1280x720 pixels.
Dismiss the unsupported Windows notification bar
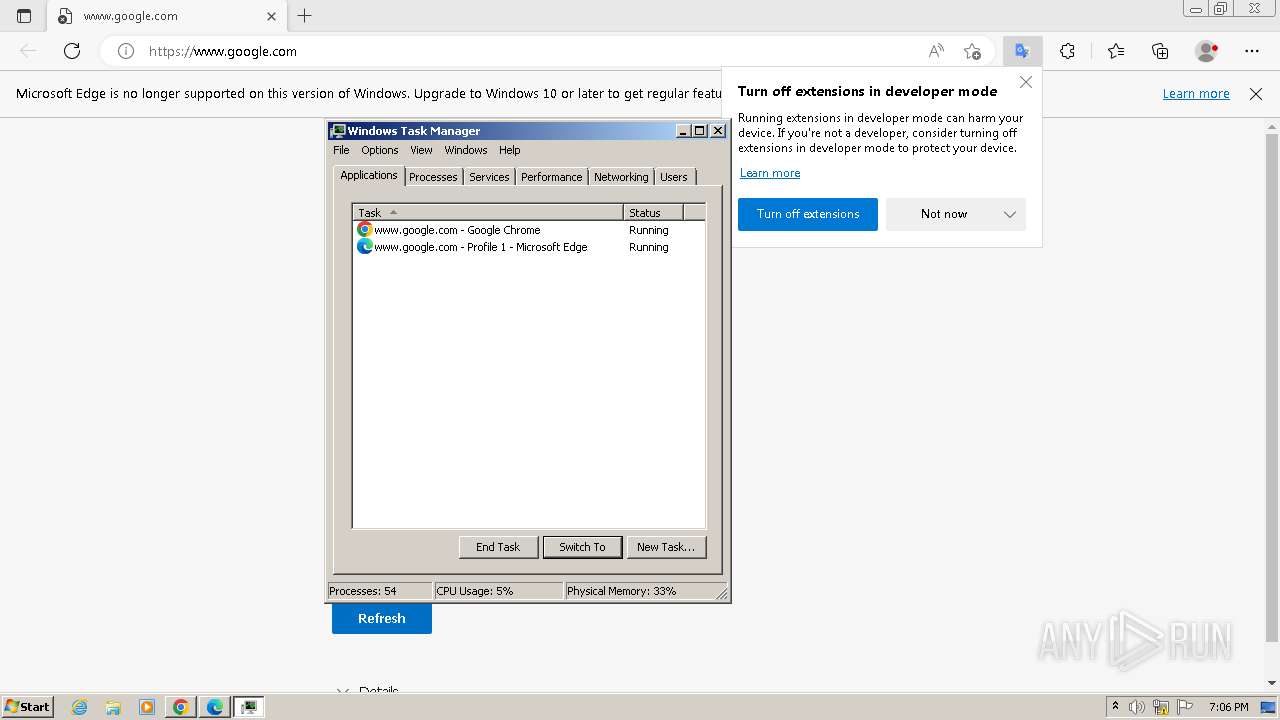[x=1256, y=94]
